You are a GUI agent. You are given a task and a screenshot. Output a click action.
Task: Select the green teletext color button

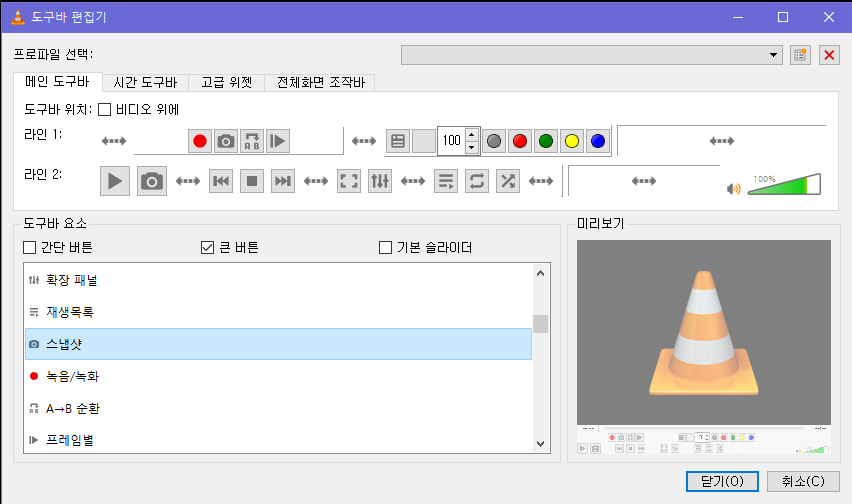click(x=546, y=141)
